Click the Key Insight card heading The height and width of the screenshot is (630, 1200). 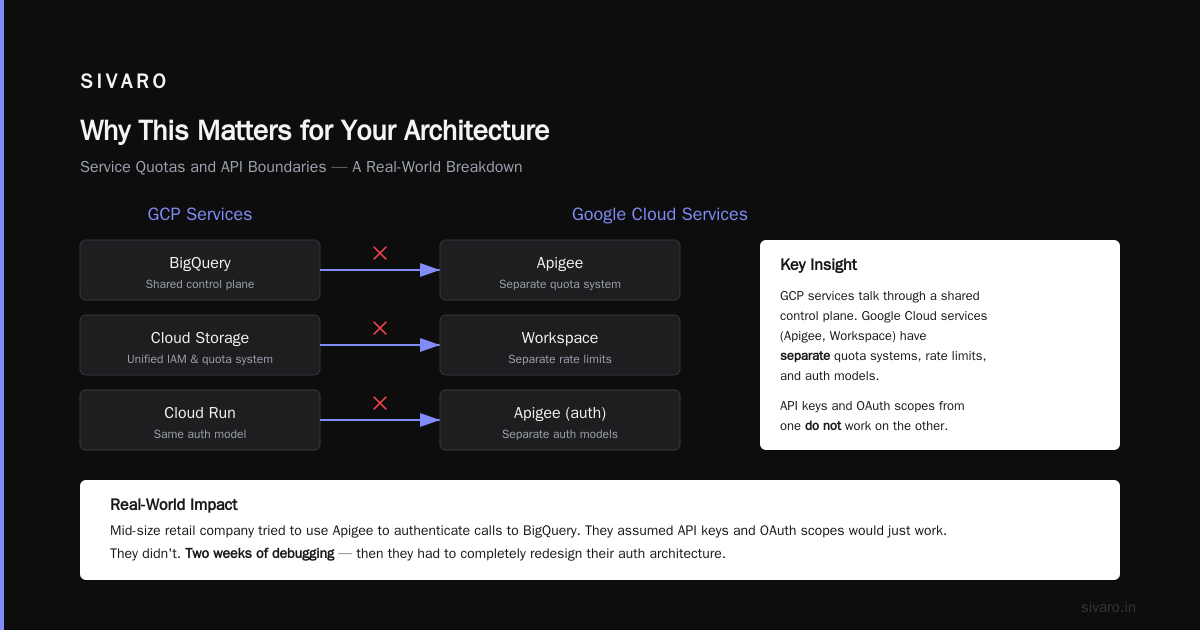coord(819,265)
